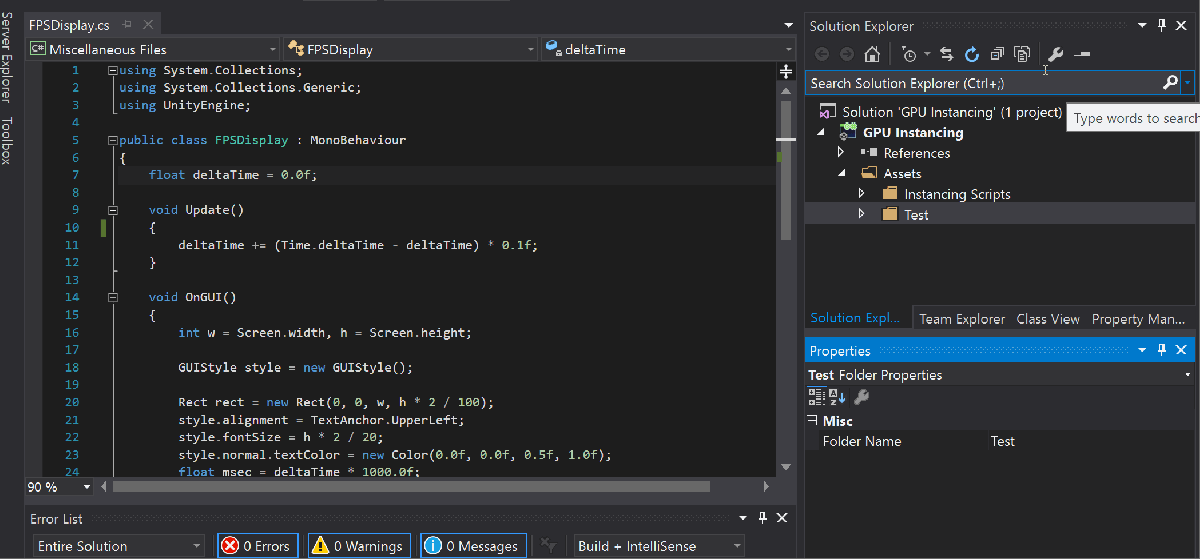Open Toolbox side tab
1200x559 pixels.
(8, 140)
